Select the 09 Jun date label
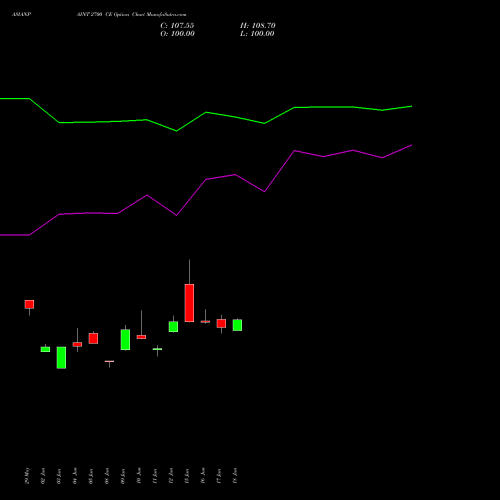 click(123, 476)
